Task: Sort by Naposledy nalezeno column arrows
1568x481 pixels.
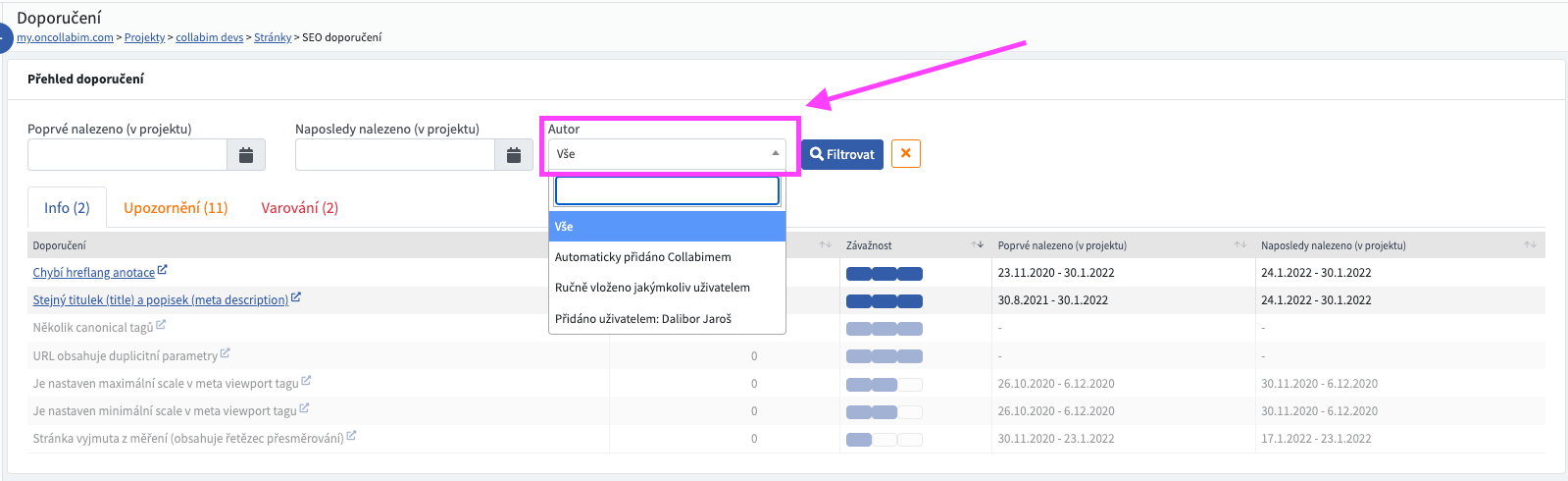Action: click(1531, 244)
